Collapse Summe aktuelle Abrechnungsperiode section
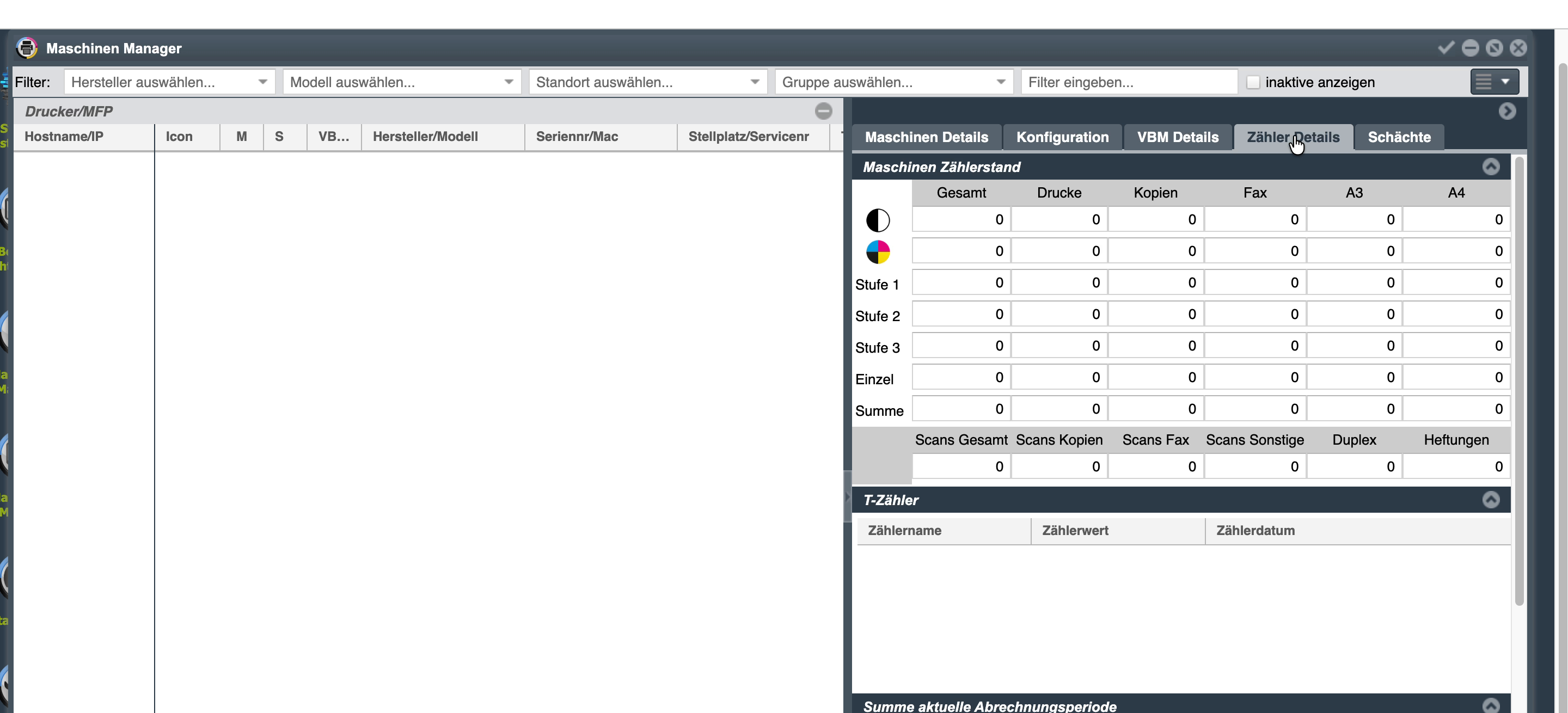The height and width of the screenshot is (713, 1568). click(1491, 705)
